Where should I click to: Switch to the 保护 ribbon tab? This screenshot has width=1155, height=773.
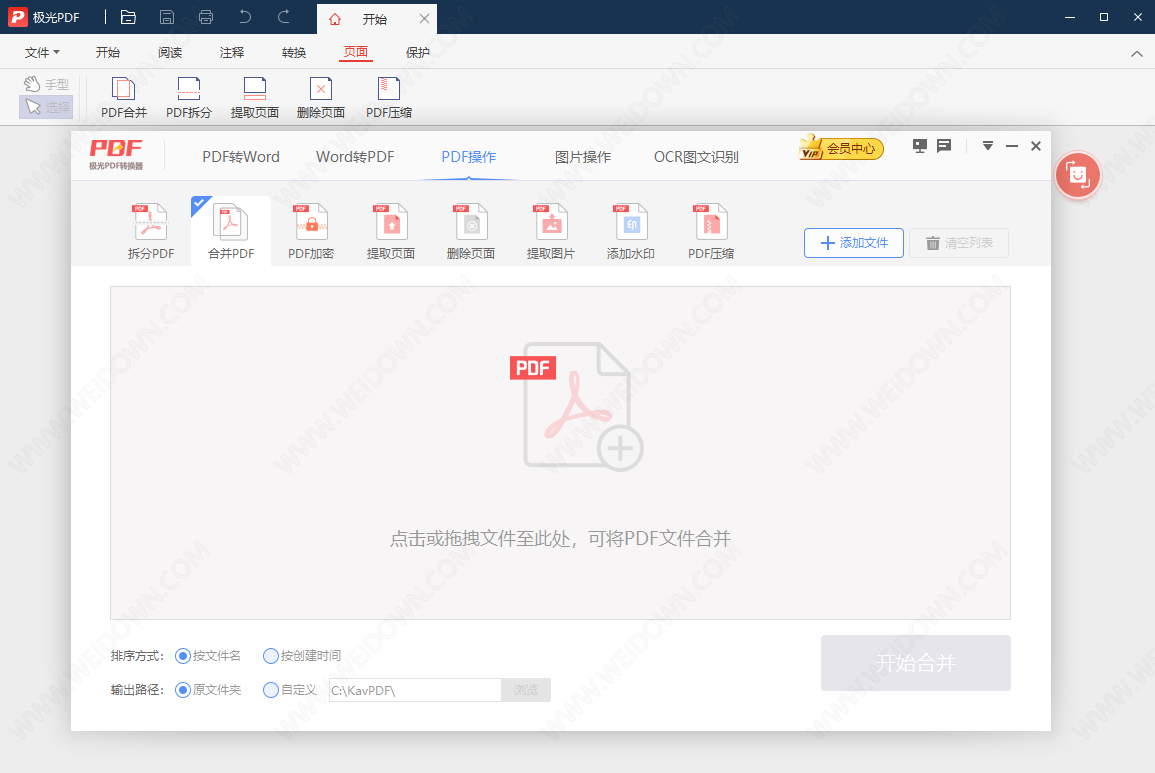418,52
